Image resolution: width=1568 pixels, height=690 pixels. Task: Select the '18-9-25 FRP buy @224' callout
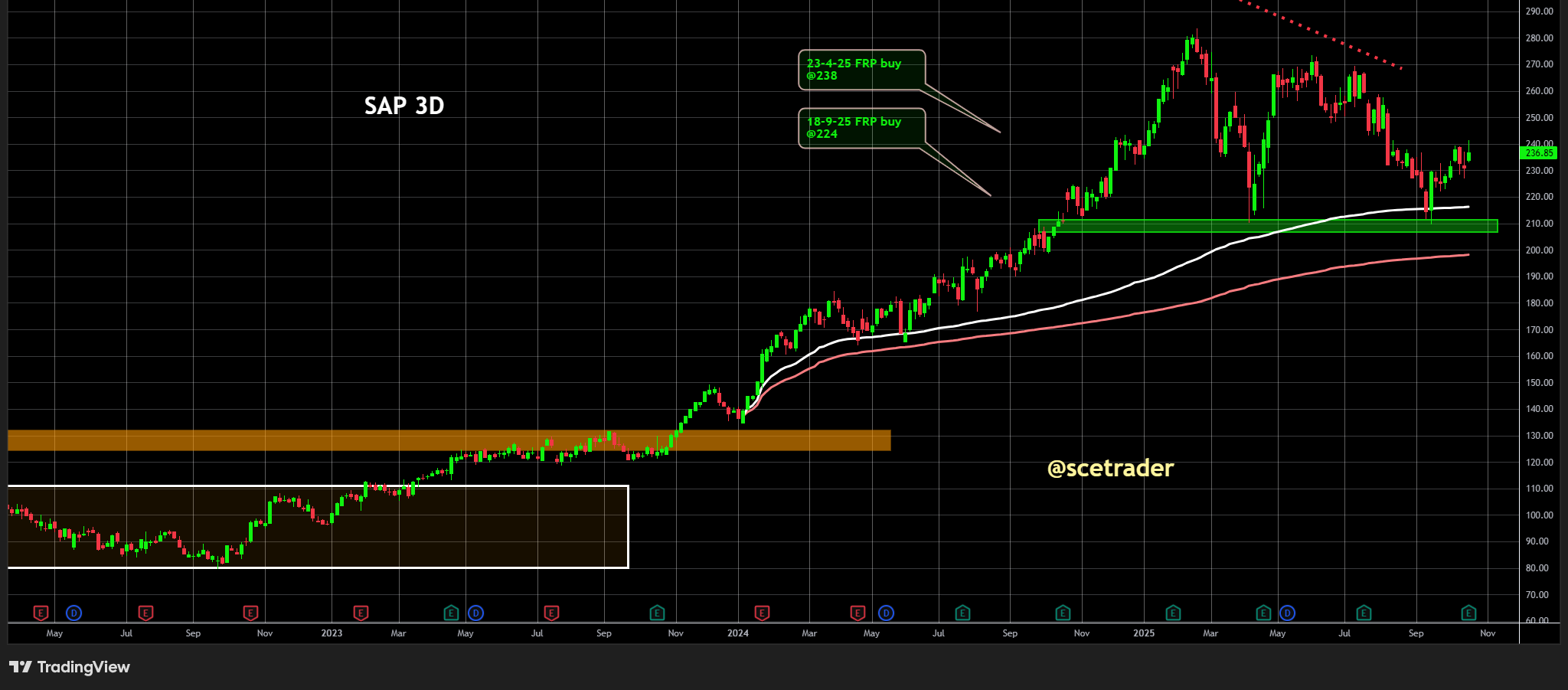pyautogui.click(x=861, y=128)
